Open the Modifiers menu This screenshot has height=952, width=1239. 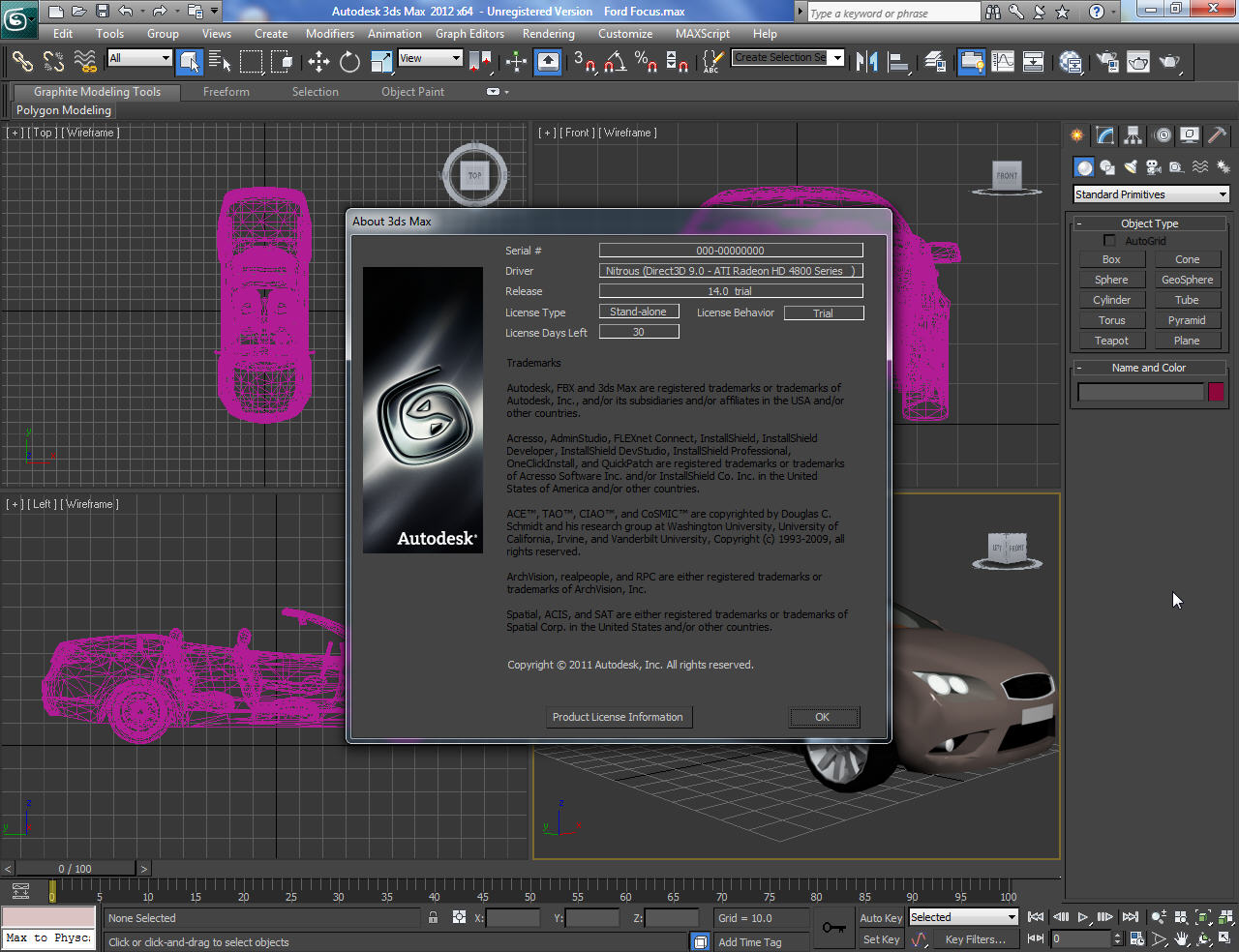tap(330, 34)
